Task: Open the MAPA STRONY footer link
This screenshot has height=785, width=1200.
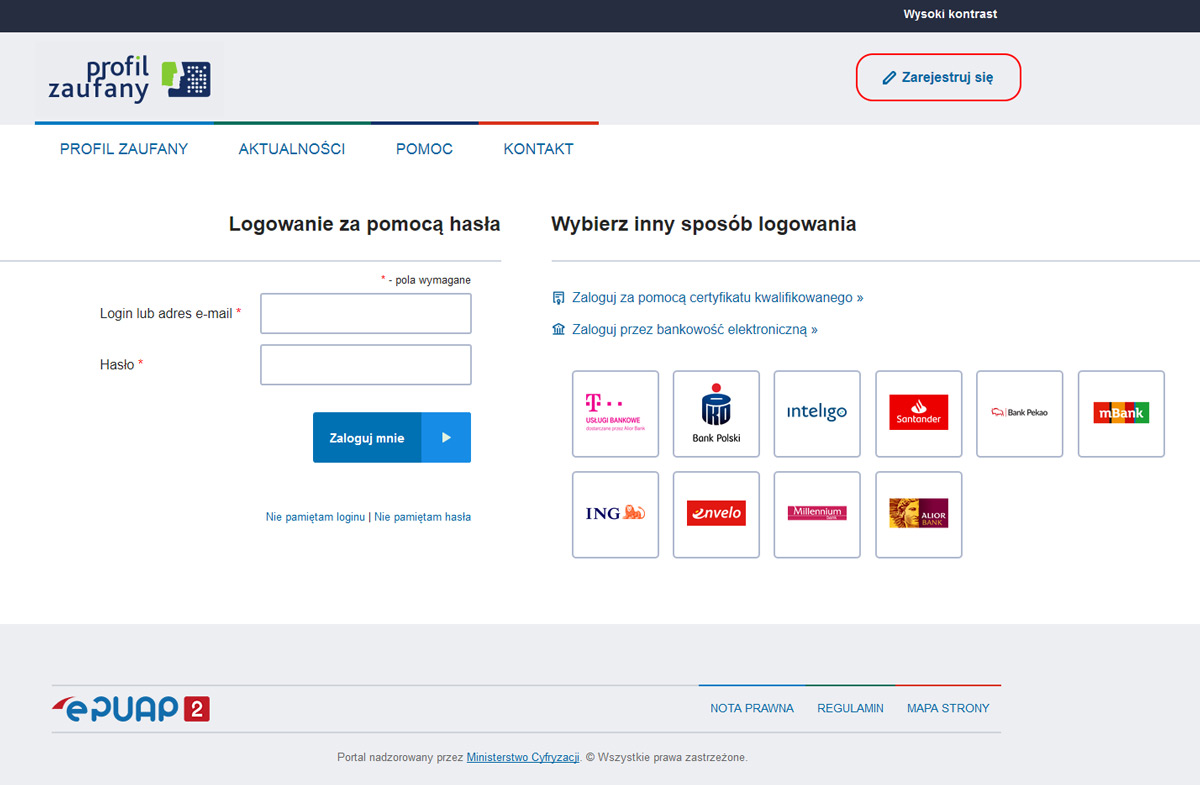Action: (948, 708)
